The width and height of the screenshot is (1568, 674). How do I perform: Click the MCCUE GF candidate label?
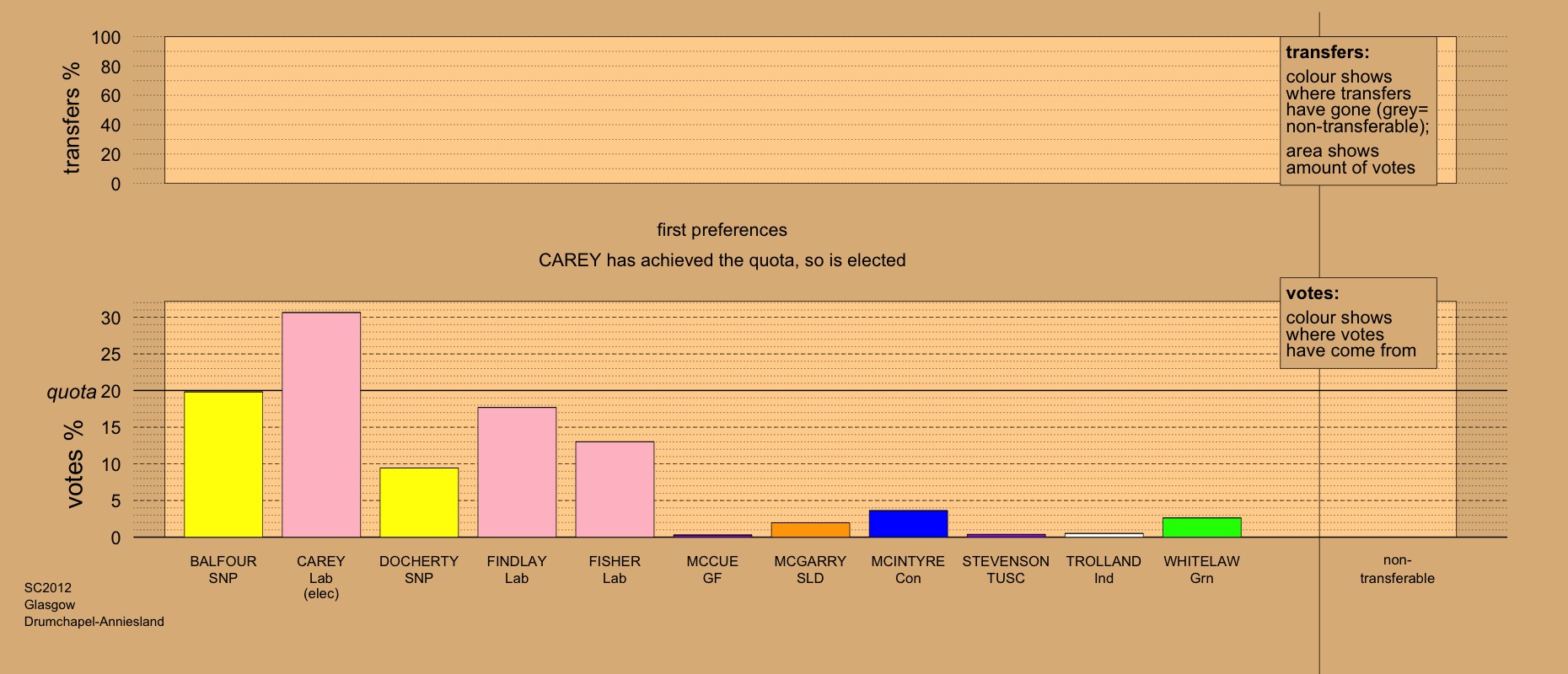point(712,570)
